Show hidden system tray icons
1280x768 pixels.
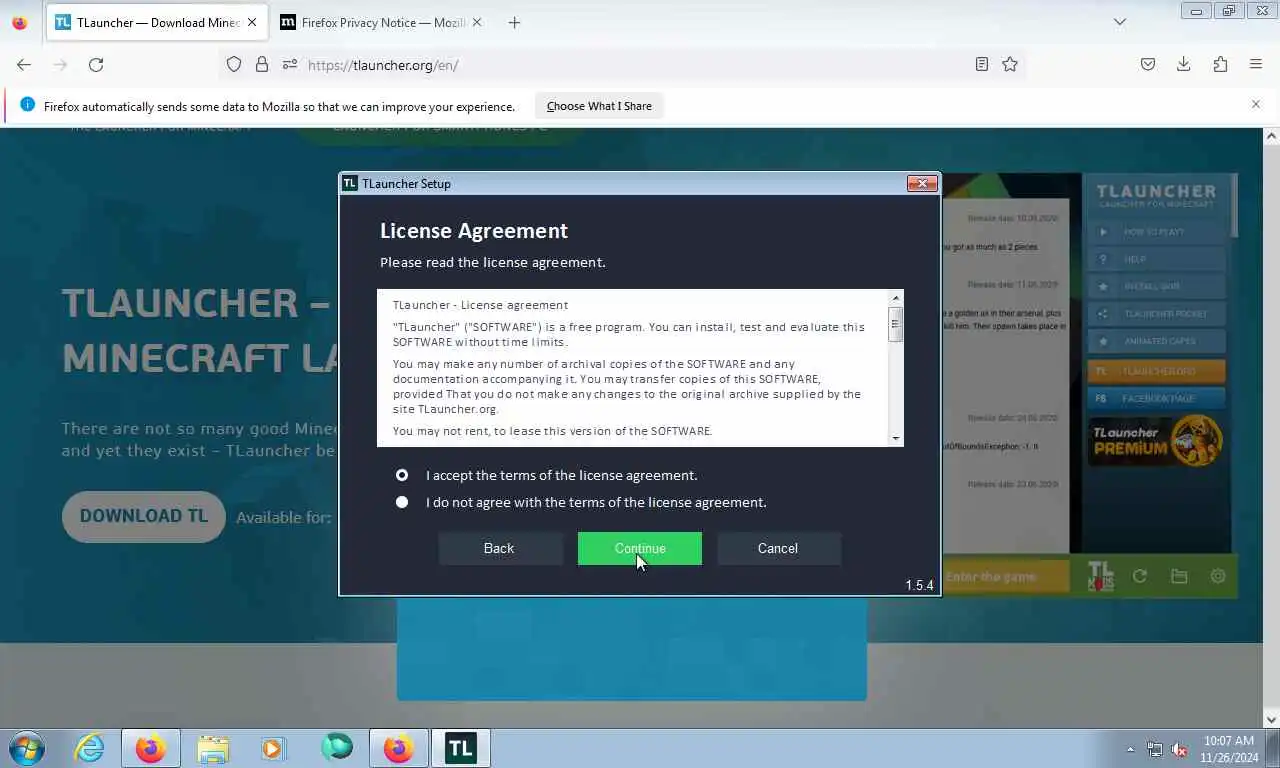(1131, 749)
